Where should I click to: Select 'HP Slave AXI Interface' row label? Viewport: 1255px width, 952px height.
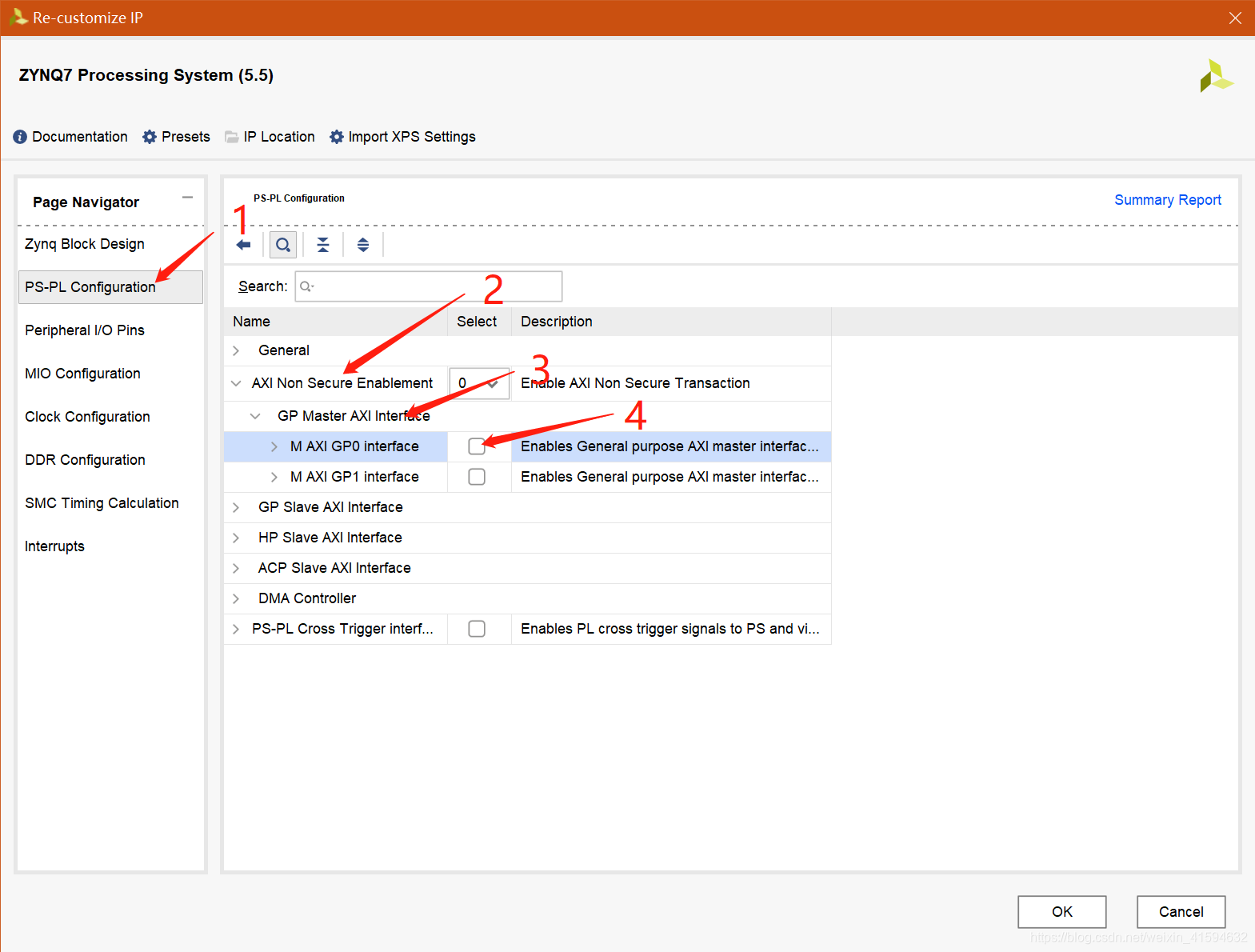pyautogui.click(x=330, y=538)
